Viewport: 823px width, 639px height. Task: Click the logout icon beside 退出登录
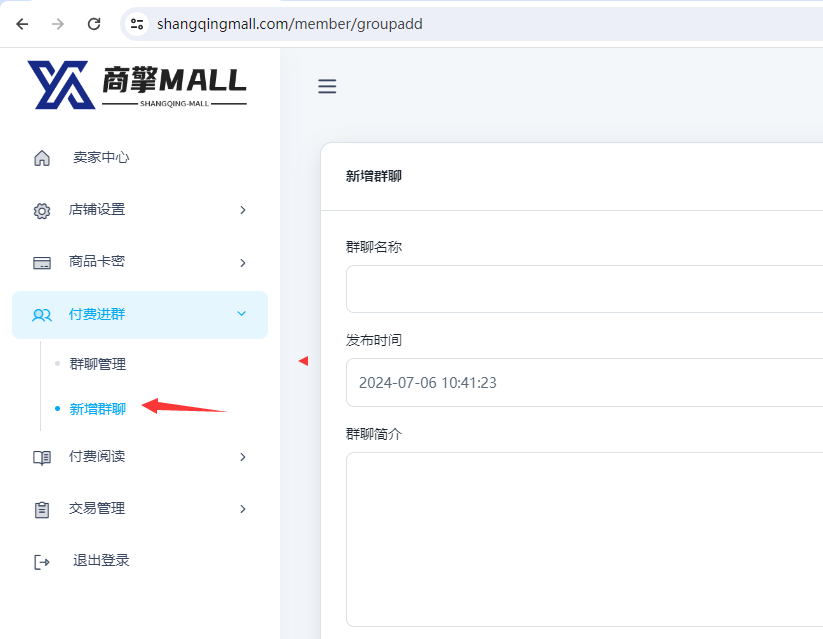42,561
